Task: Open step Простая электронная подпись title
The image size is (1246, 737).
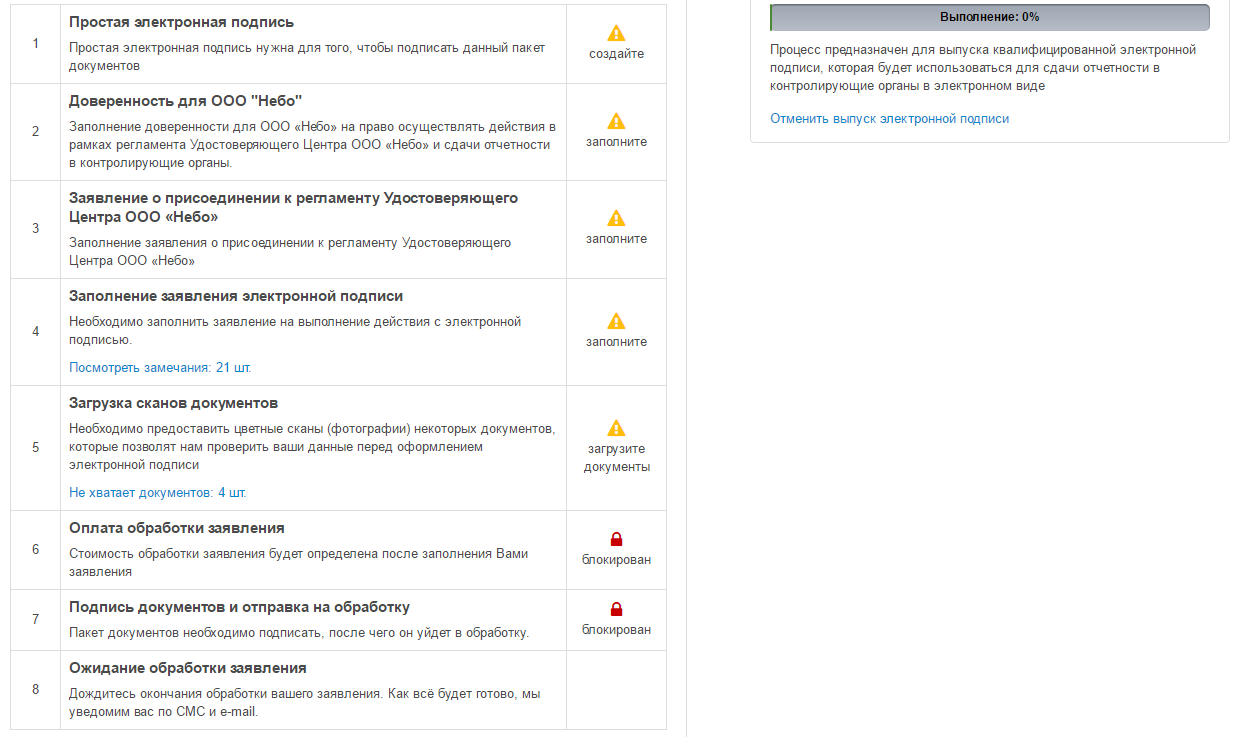Action: pyautogui.click(x=181, y=22)
